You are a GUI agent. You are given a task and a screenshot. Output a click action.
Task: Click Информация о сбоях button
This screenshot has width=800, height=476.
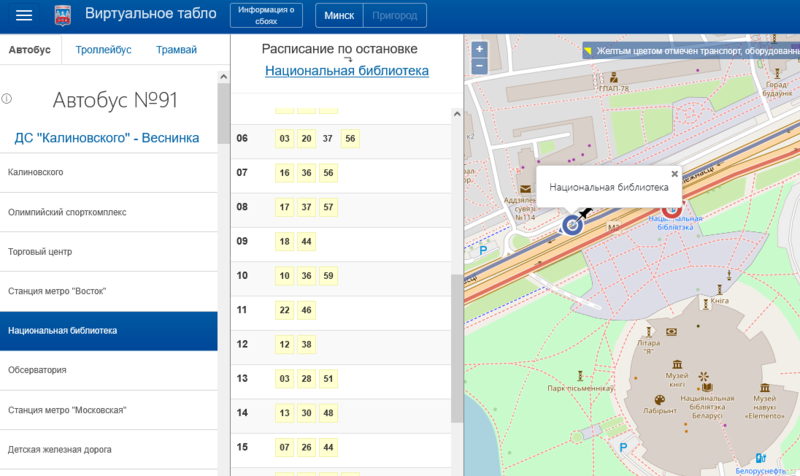266,15
